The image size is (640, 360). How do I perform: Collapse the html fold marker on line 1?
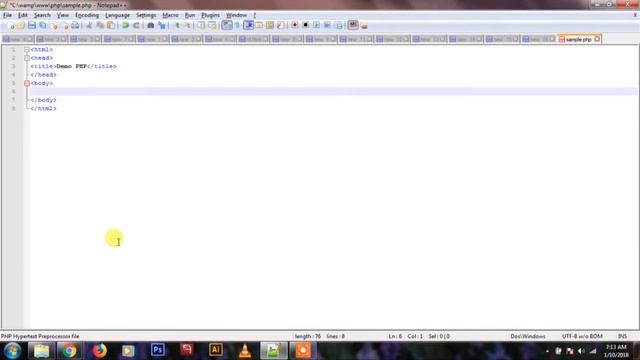(27, 49)
